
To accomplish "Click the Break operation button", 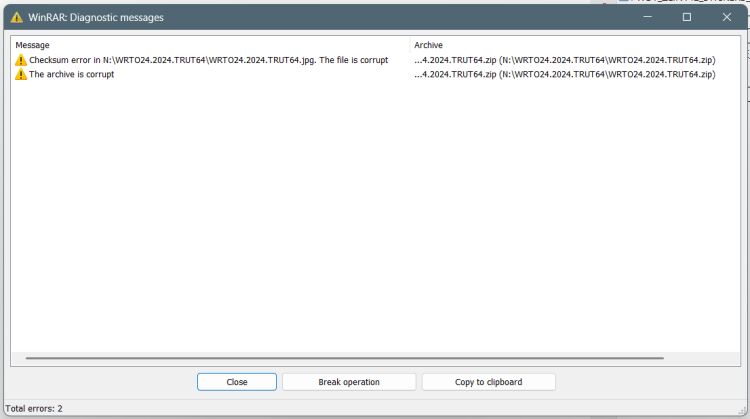I will 349,382.
